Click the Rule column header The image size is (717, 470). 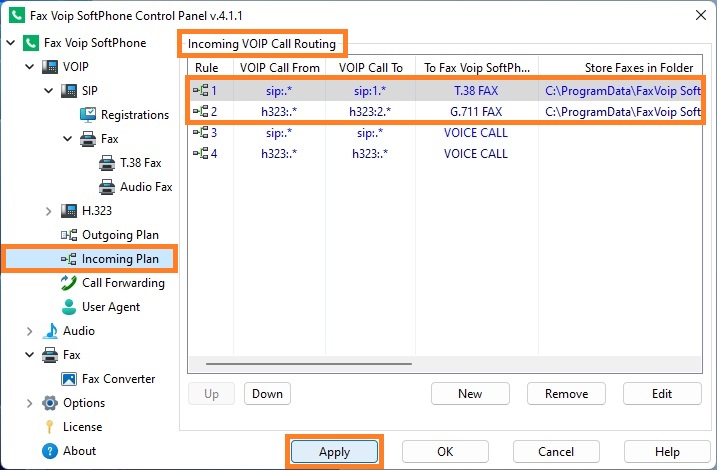(x=211, y=68)
